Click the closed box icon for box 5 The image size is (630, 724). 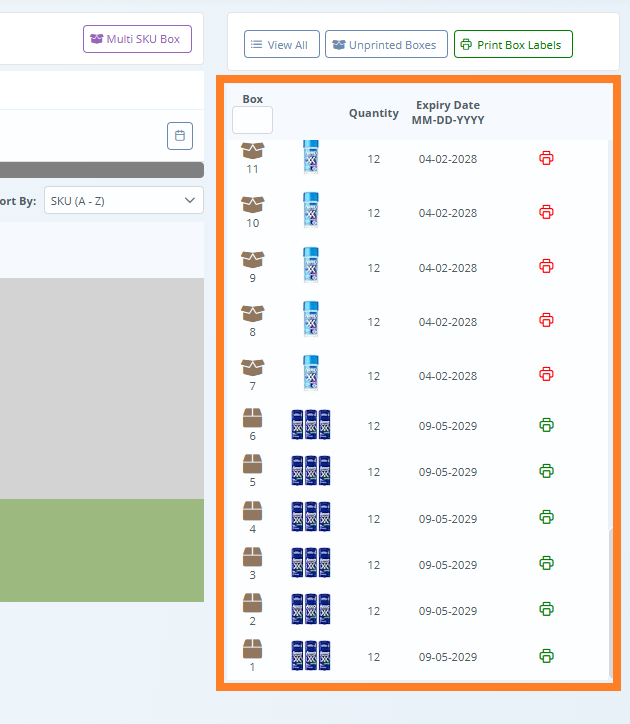pyautogui.click(x=252, y=464)
